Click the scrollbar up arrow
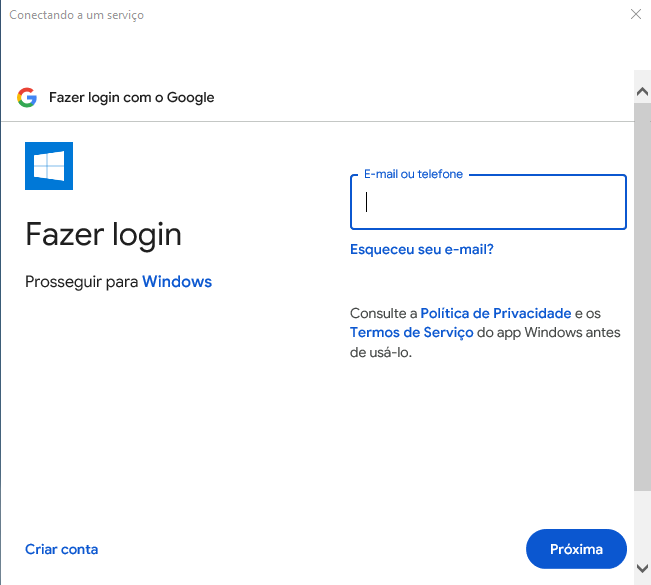 pos(642,92)
